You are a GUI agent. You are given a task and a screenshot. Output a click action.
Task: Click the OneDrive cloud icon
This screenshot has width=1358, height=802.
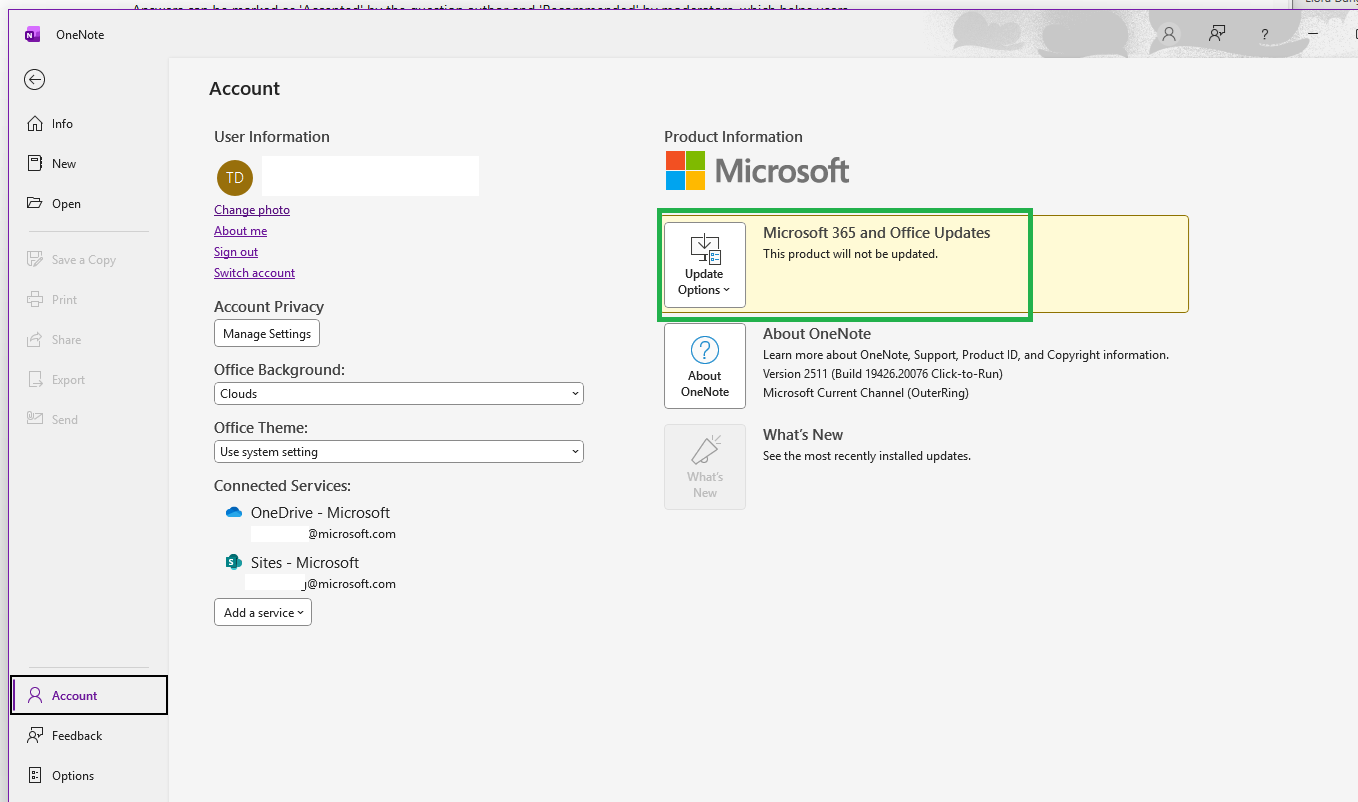pyautogui.click(x=234, y=512)
